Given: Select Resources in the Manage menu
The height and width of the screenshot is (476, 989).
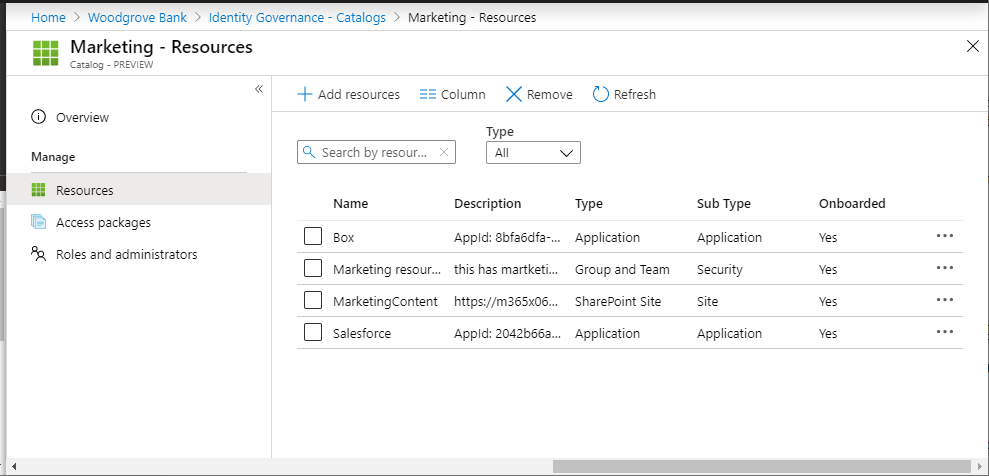Looking at the screenshot, I should click(84, 190).
